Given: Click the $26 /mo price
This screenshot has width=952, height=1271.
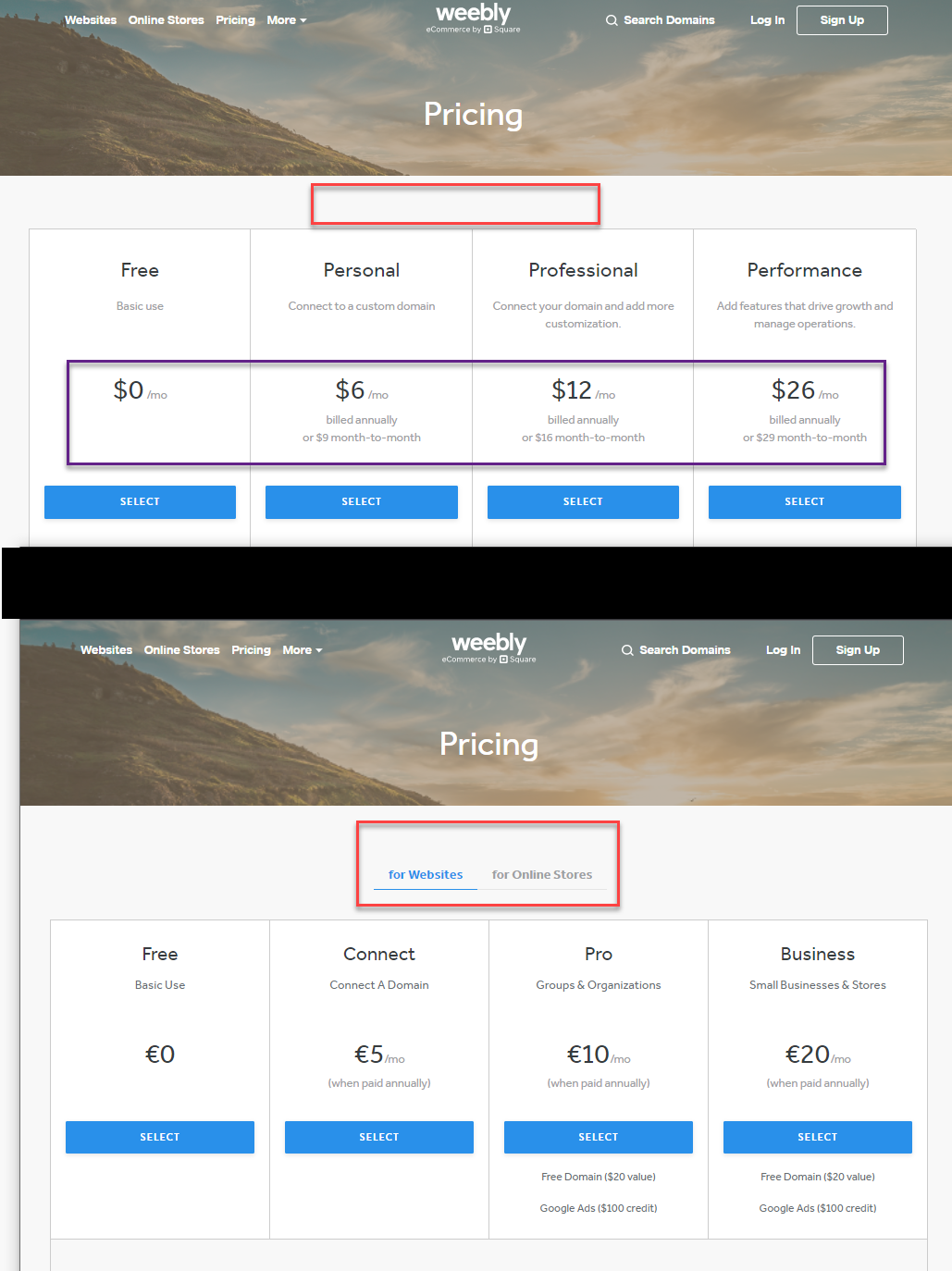Looking at the screenshot, I should (805, 390).
